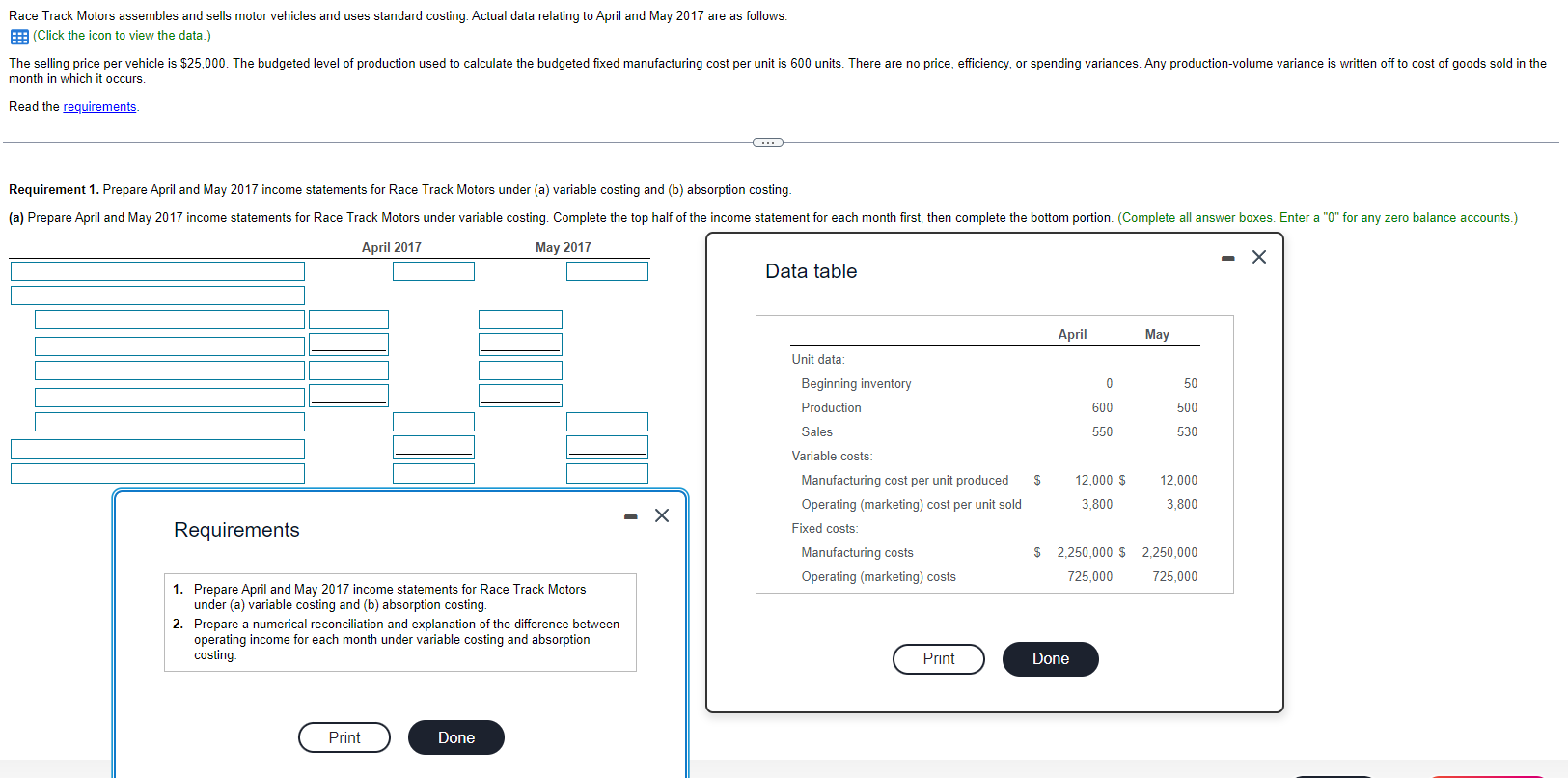Select the seventh row indented label field
Viewport: 1568px width, 778px height.
(x=170, y=422)
